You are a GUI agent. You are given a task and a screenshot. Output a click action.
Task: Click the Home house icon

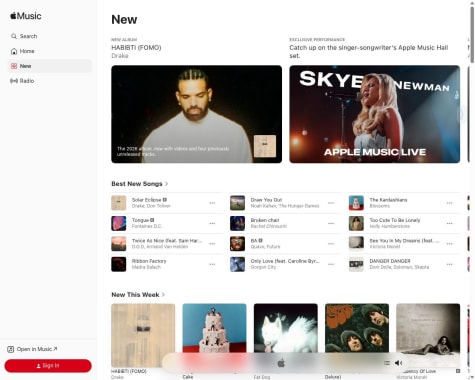[x=14, y=51]
